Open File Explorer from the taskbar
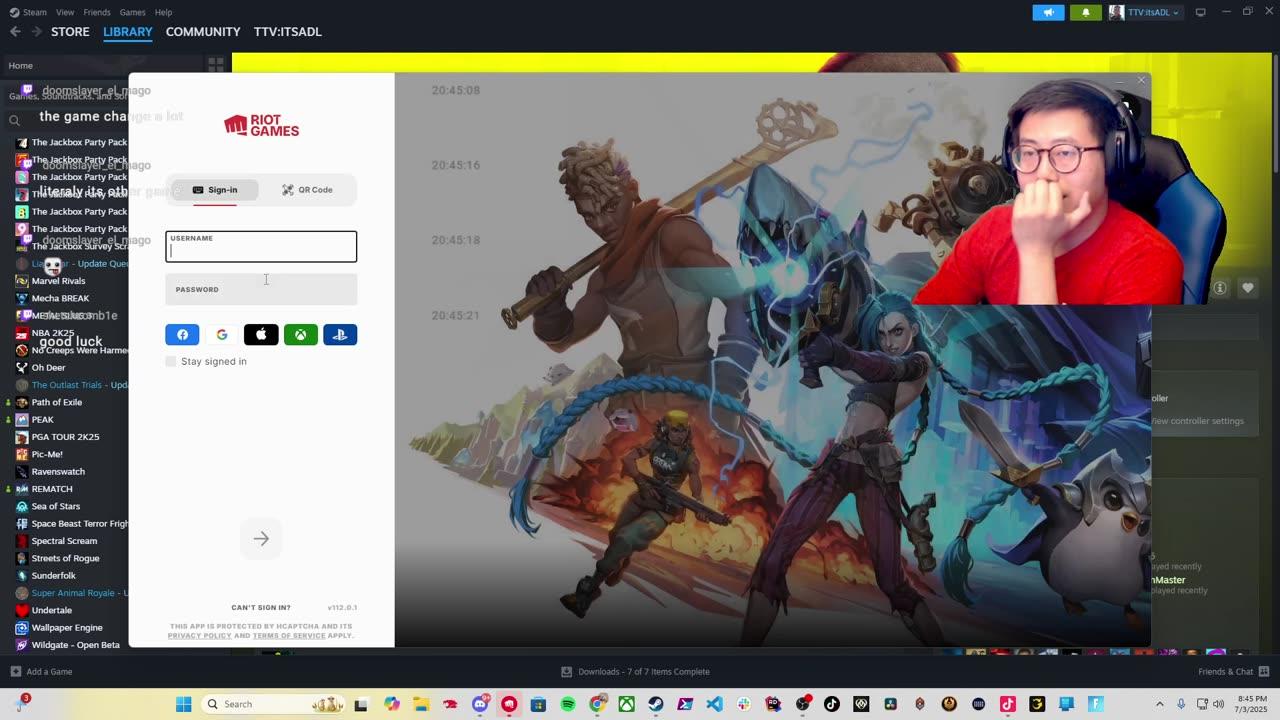Viewport: 1280px width, 720px height. pos(421,704)
